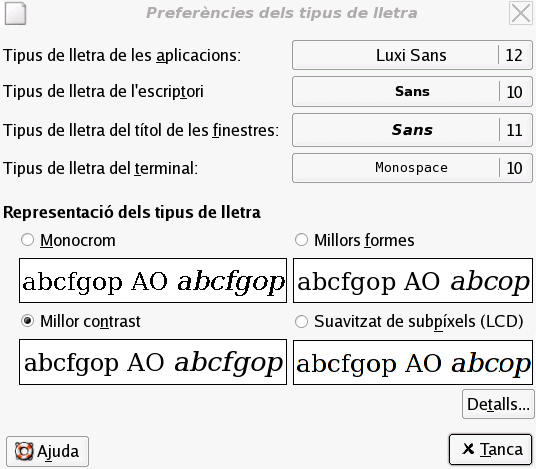Open the Luxi Sans application font chooser

point(412,55)
